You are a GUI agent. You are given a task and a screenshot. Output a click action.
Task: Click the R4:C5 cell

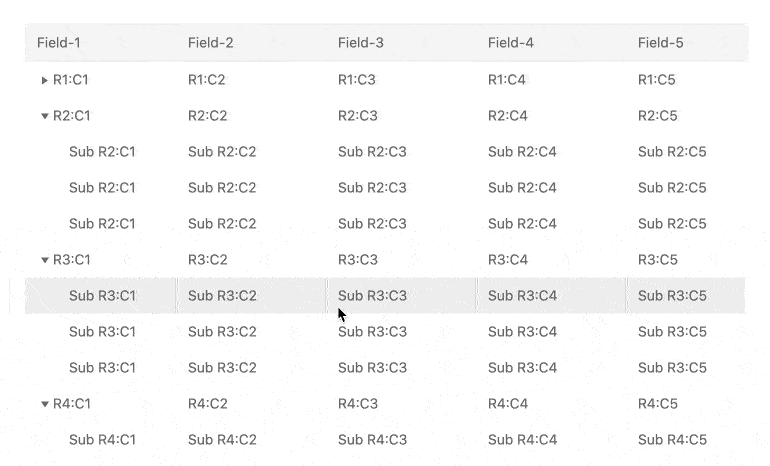coord(657,404)
